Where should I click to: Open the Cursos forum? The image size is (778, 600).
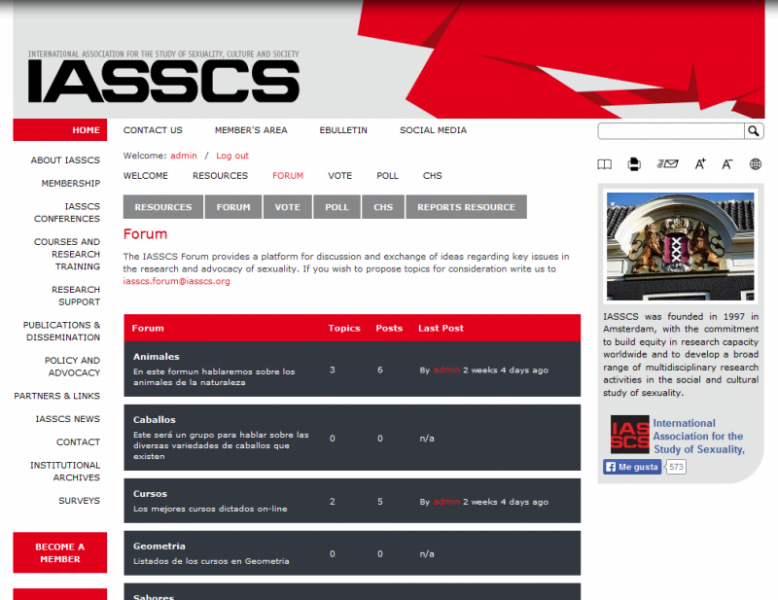[150, 494]
